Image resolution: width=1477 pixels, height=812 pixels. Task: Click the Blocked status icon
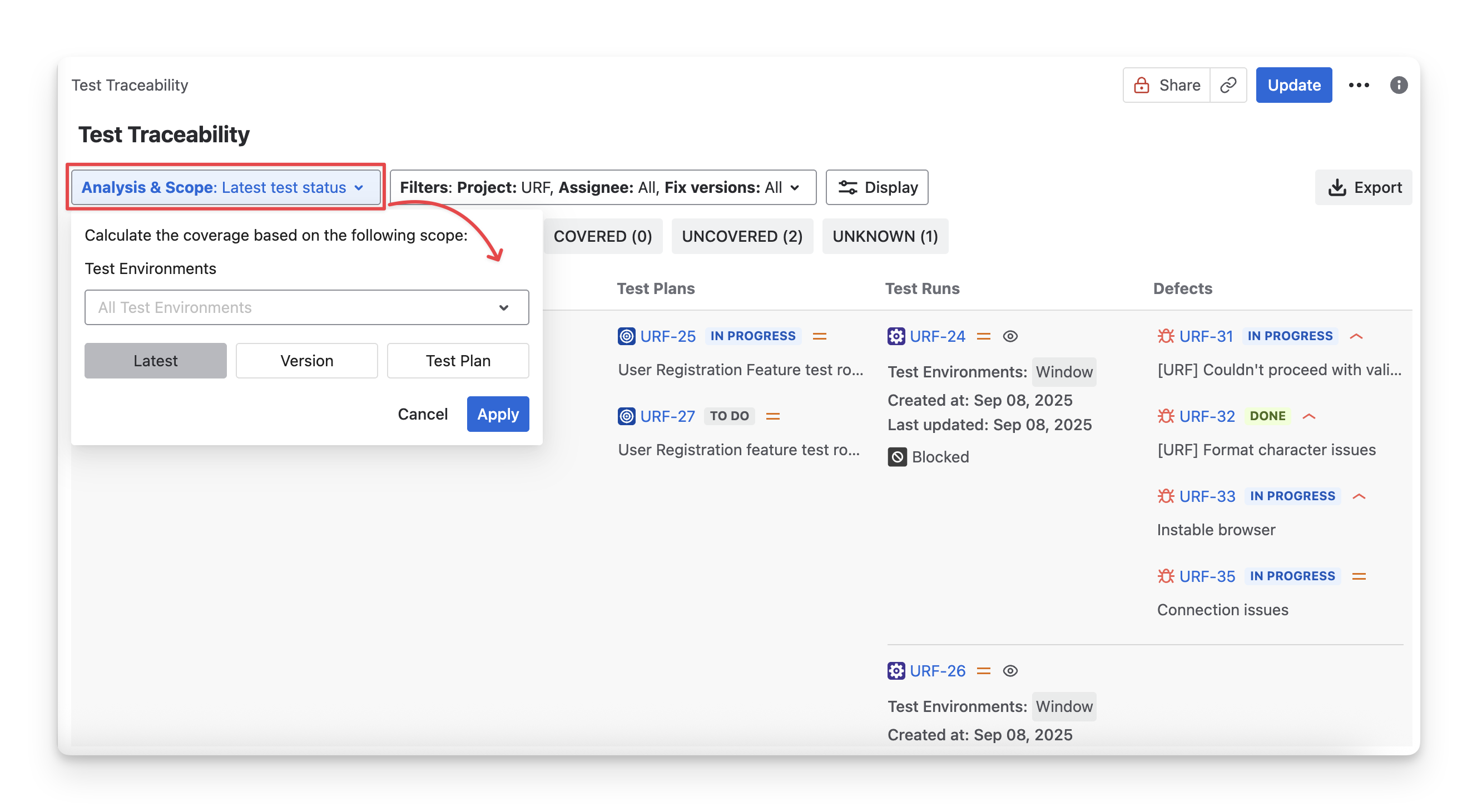(898, 457)
